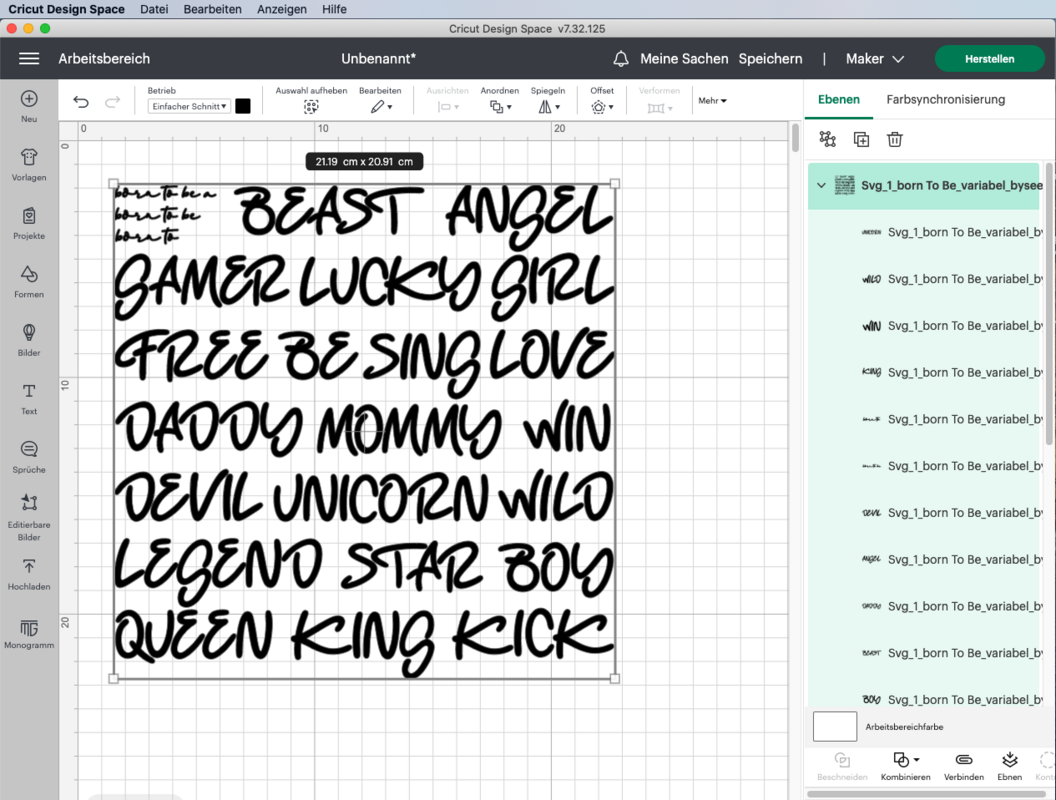
Task: Expand the Maker machine dropdown
Action: [x=874, y=59]
